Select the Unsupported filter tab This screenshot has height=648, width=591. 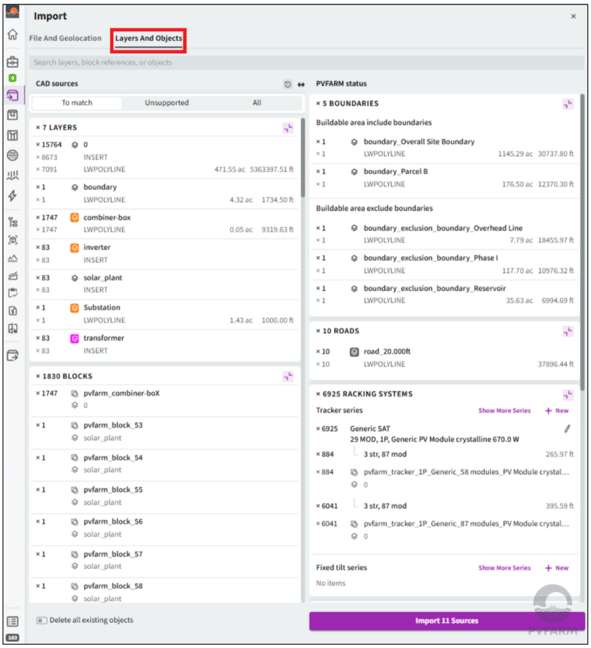pyautogui.click(x=167, y=103)
